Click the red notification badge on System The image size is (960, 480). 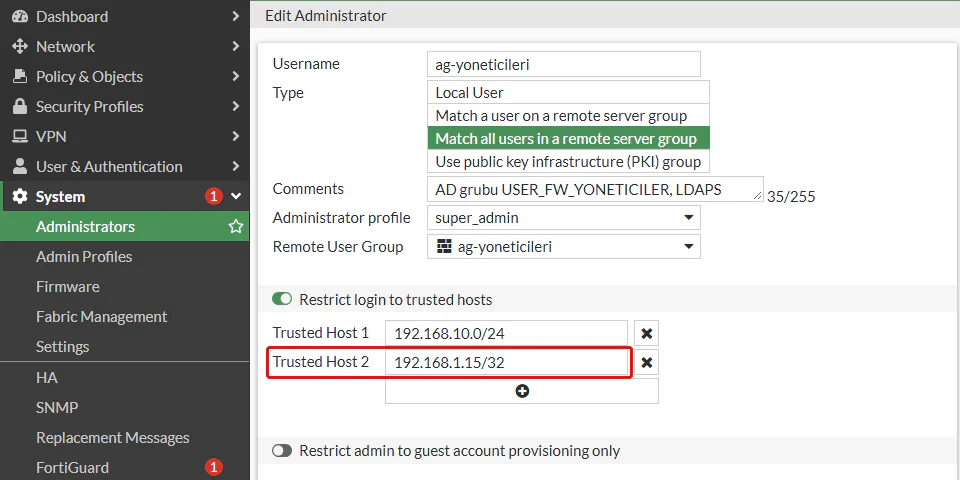tap(213, 197)
